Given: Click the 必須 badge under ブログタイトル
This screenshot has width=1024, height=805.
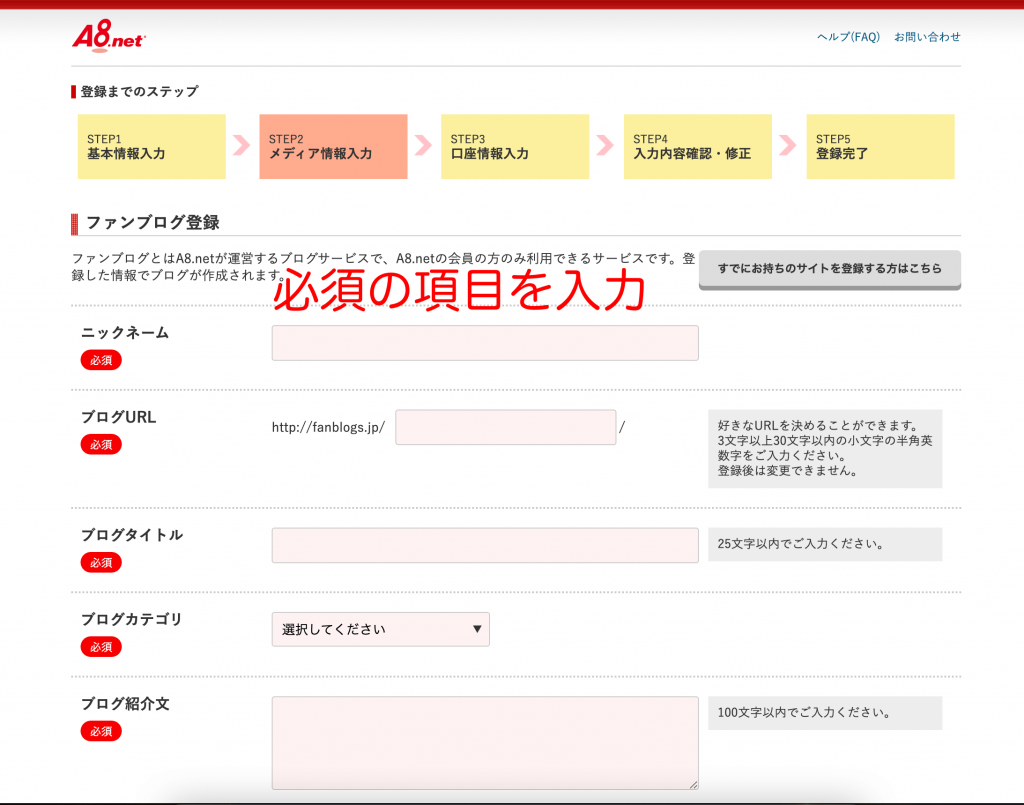Looking at the screenshot, I should (101, 563).
